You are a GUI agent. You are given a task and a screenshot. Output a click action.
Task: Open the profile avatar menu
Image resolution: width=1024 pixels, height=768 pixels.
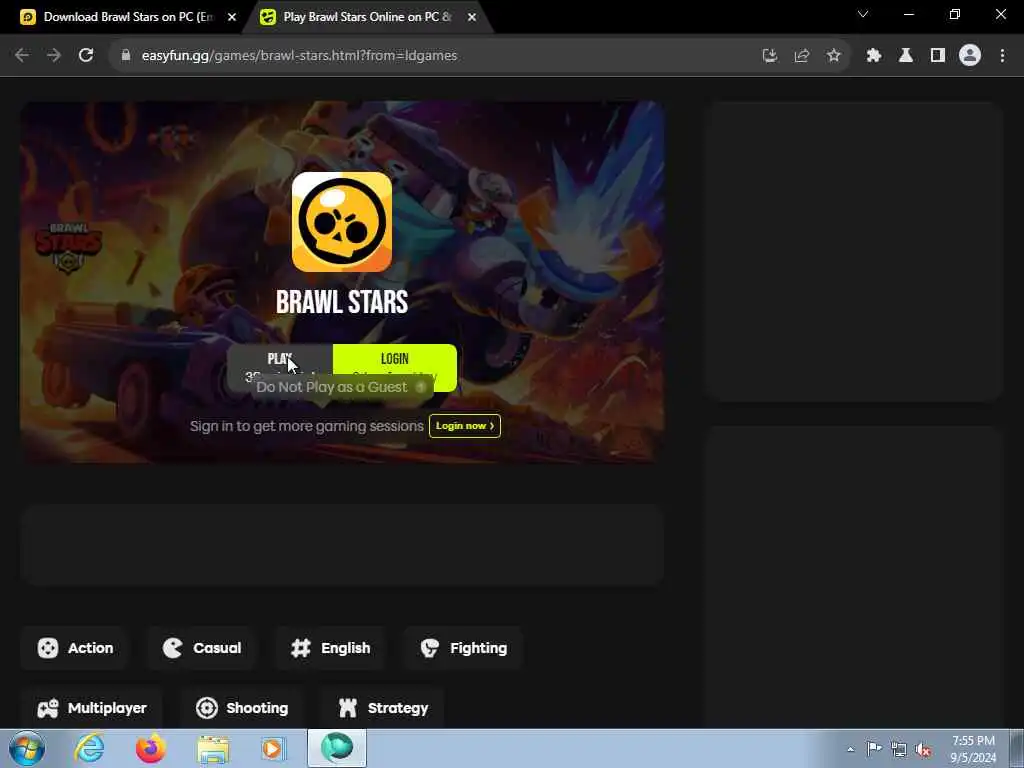(x=970, y=56)
